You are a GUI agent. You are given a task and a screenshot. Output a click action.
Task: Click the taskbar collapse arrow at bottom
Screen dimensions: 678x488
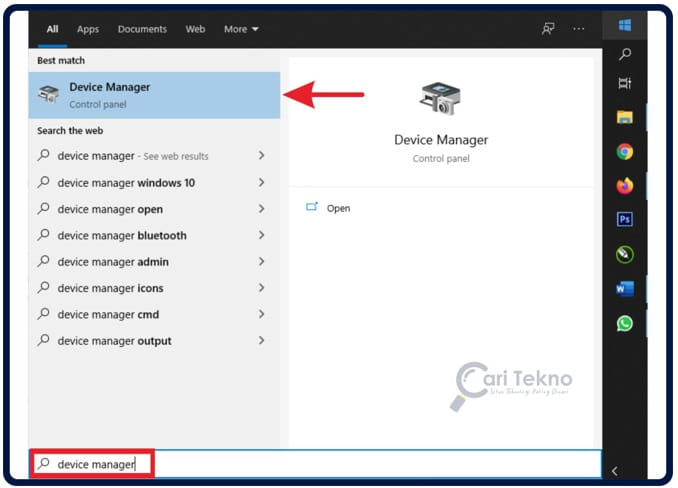tap(614, 471)
